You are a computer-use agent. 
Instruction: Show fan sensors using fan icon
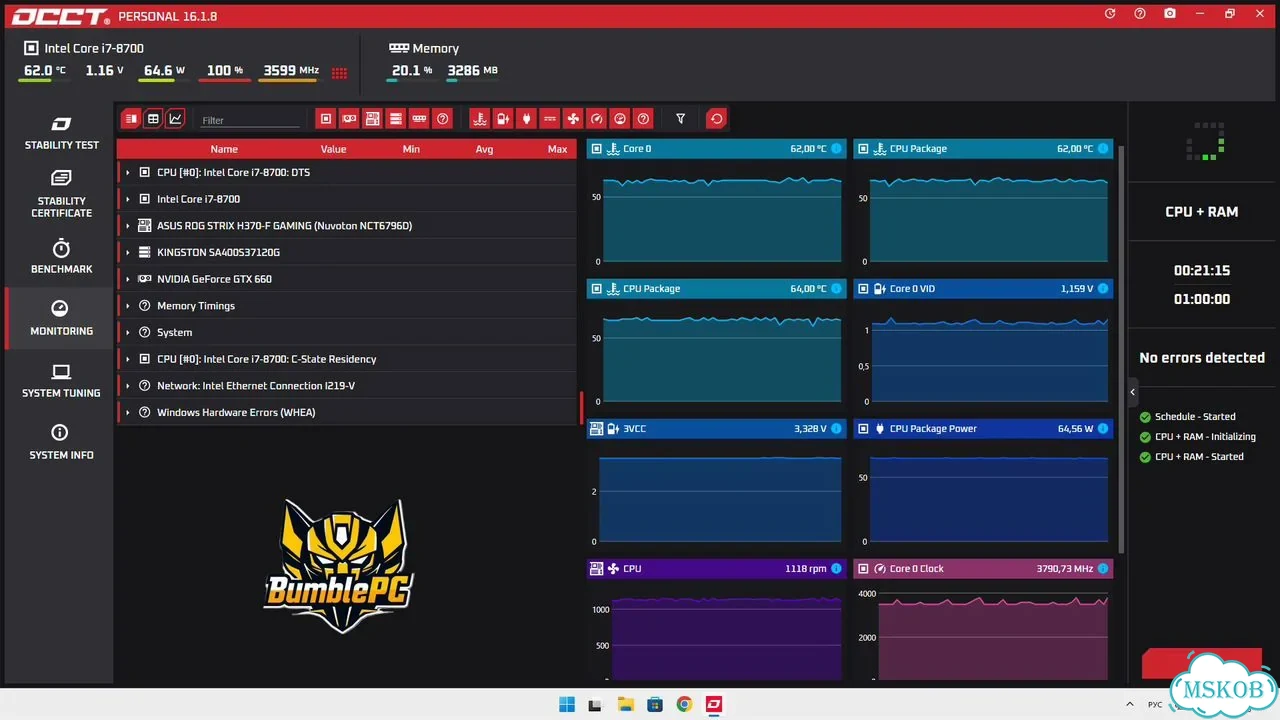click(x=573, y=119)
